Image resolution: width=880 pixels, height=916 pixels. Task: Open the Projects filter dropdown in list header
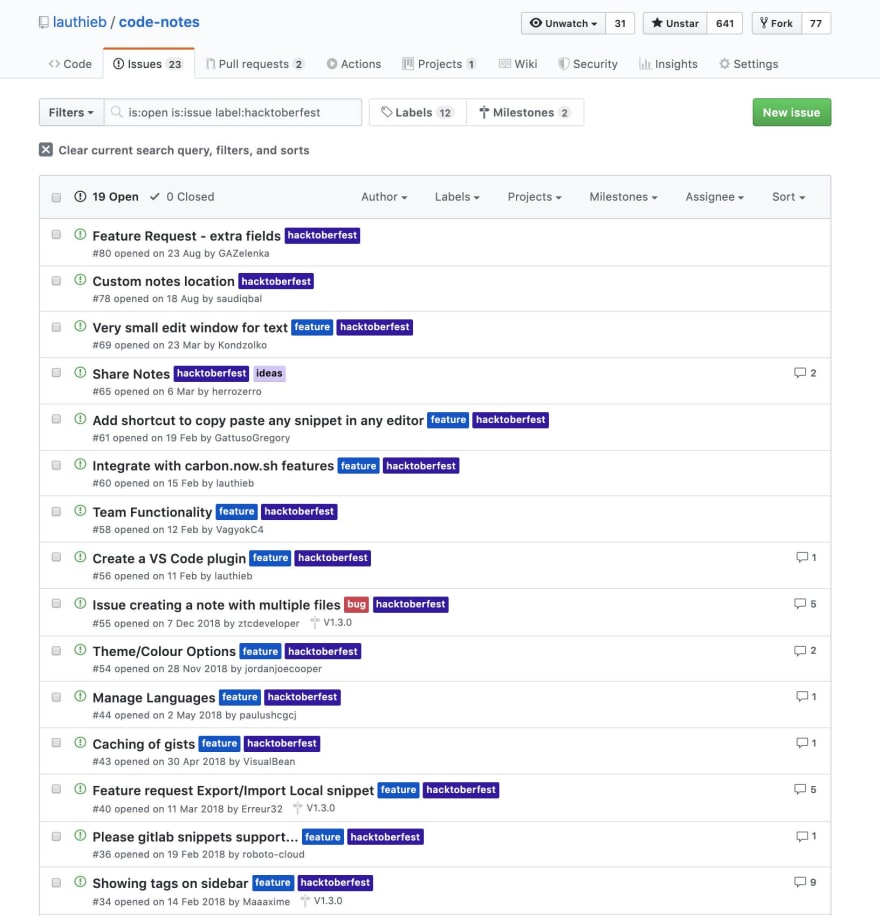coord(534,197)
